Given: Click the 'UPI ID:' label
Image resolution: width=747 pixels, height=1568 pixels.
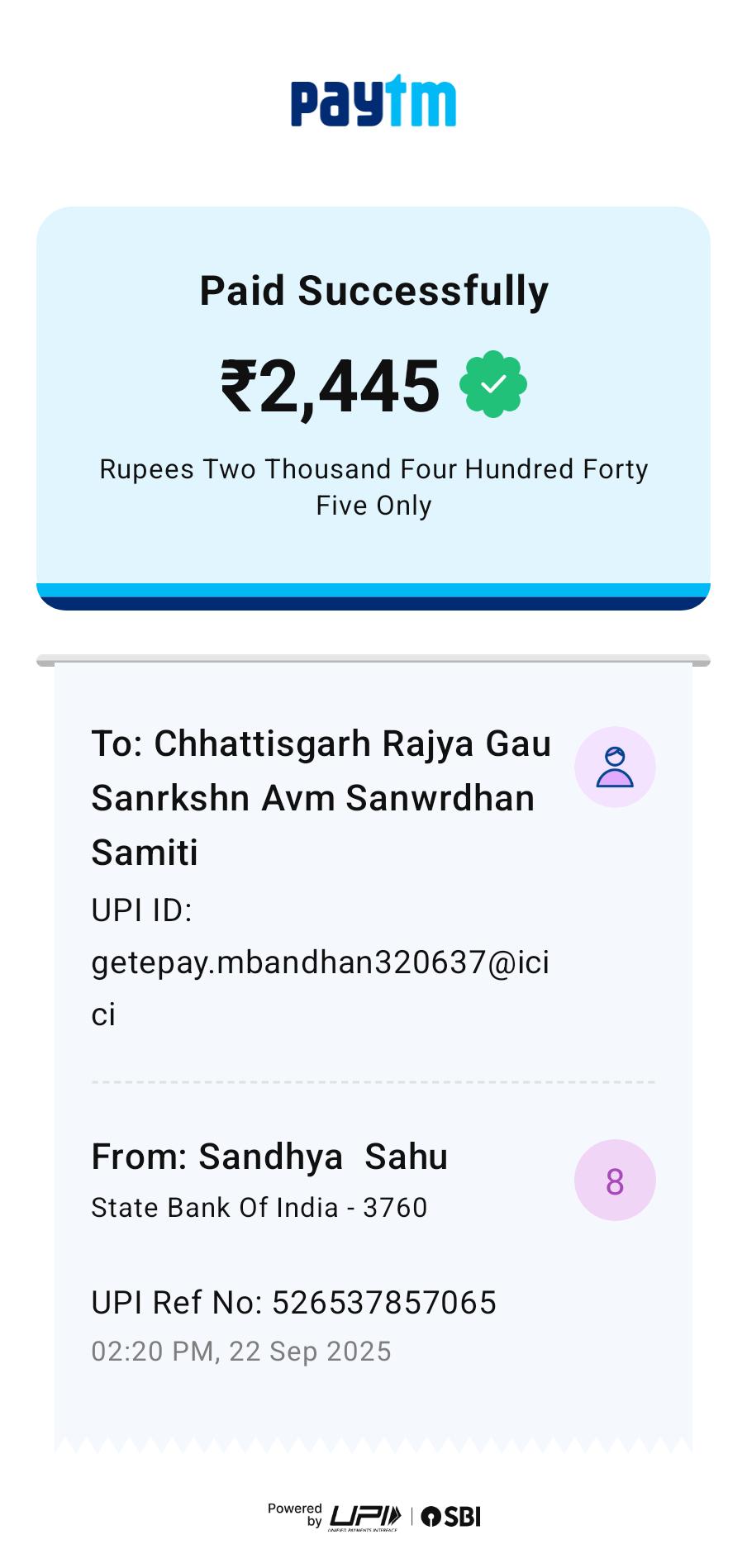Looking at the screenshot, I should (x=141, y=910).
